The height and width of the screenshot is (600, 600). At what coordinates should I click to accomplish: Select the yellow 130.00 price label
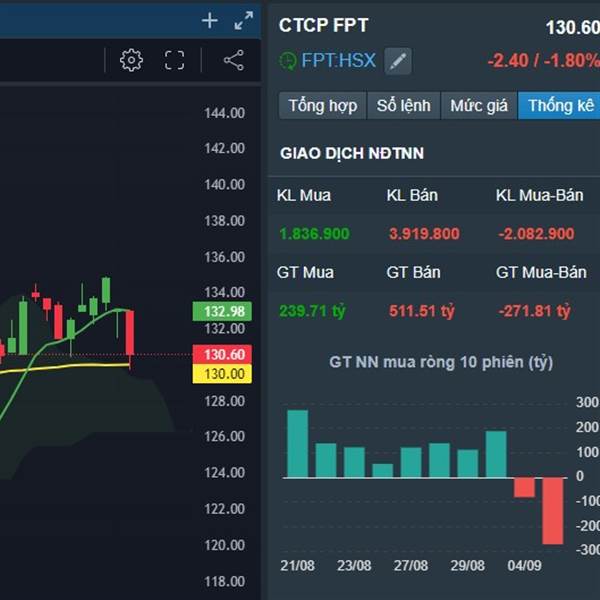click(x=222, y=373)
